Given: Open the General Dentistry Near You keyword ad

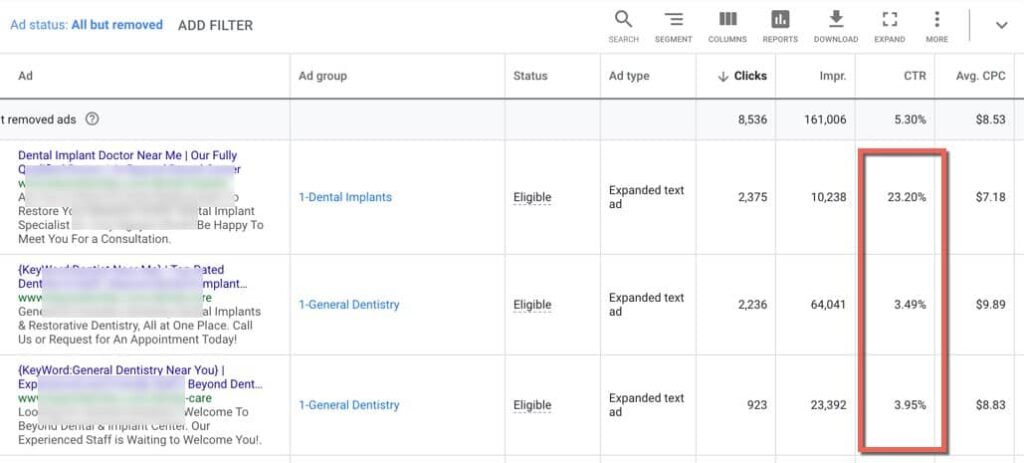Looking at the screenshot, I should point(121,370).
